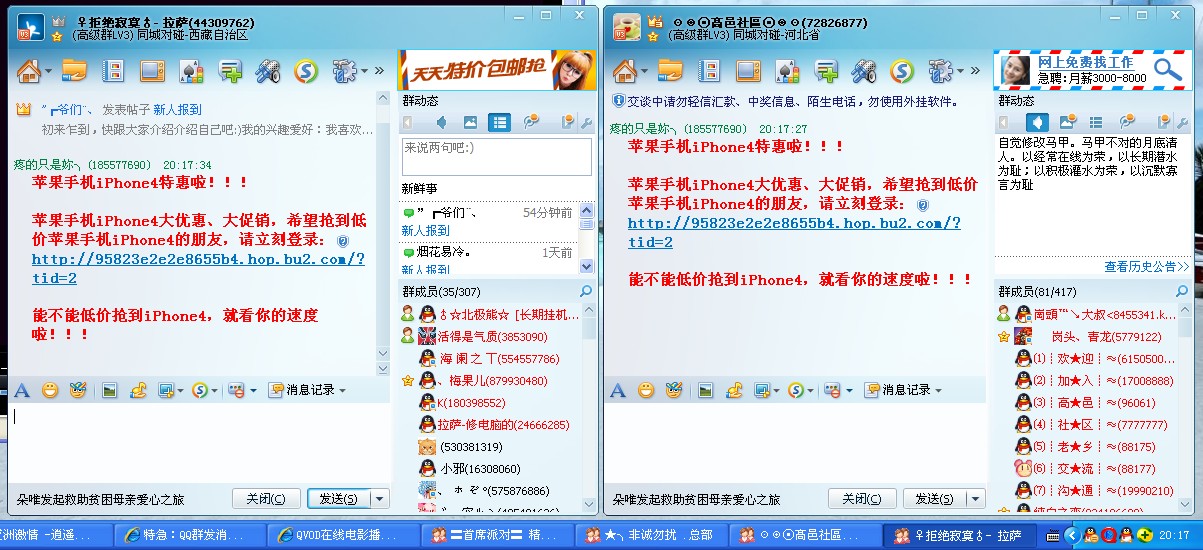The height and width of the screenshot is (550, 1203).
Task: Click the green plus chat icon in right window
Action: coord(826,71)
